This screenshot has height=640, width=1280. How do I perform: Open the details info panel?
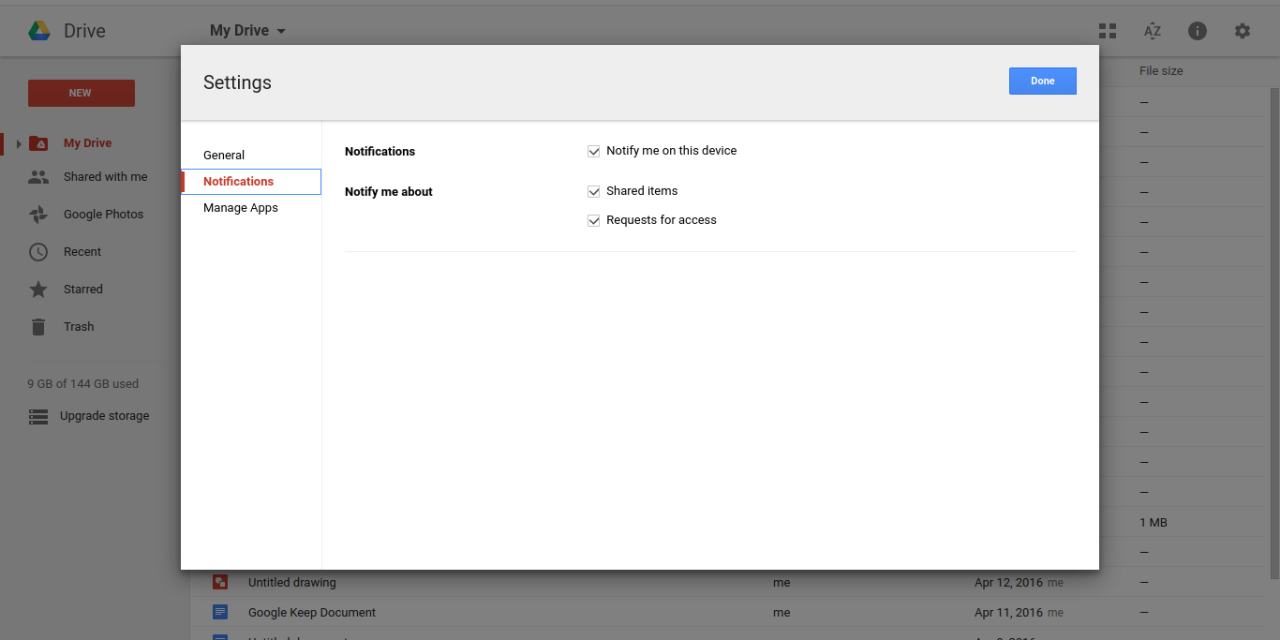pos(1197,30)
